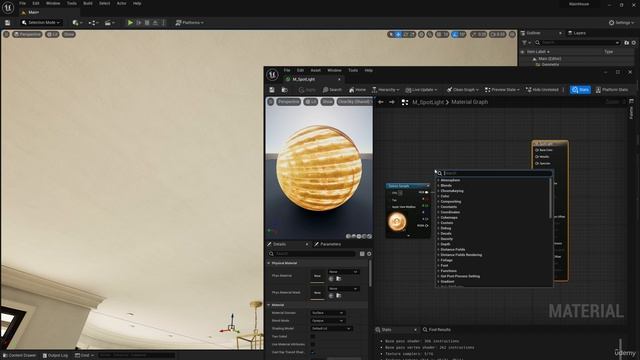Expand the Custom node category

(447, 222)
